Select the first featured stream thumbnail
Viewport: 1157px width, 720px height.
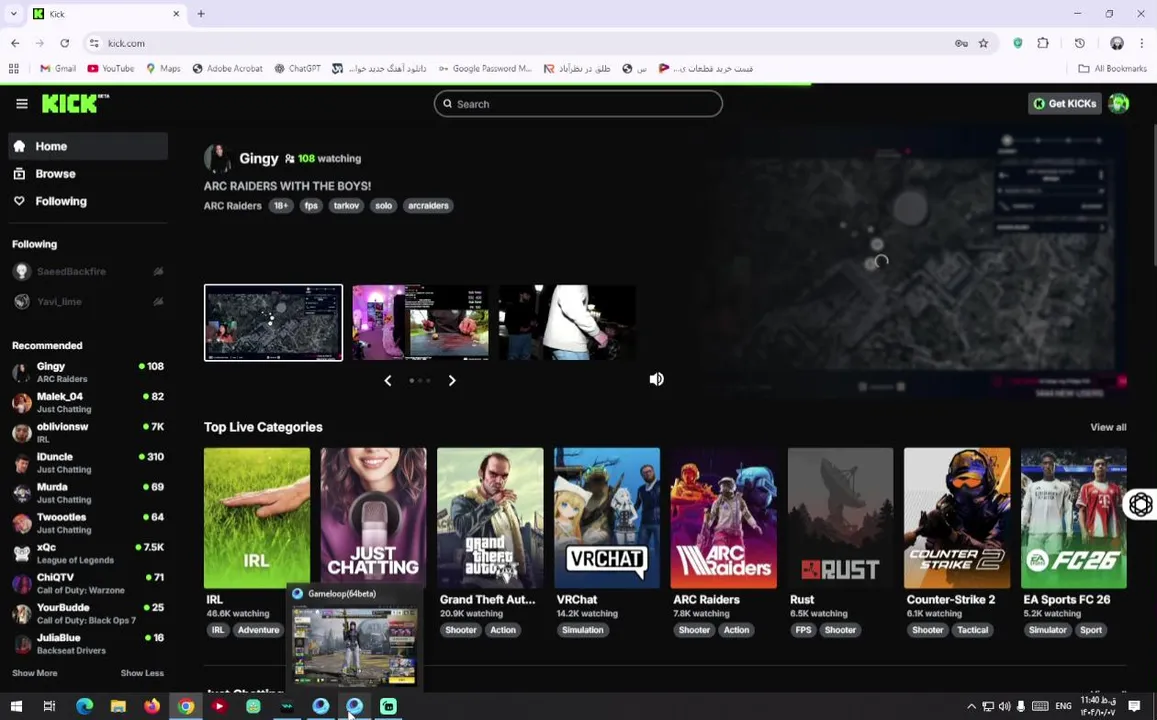pos(273,322)
